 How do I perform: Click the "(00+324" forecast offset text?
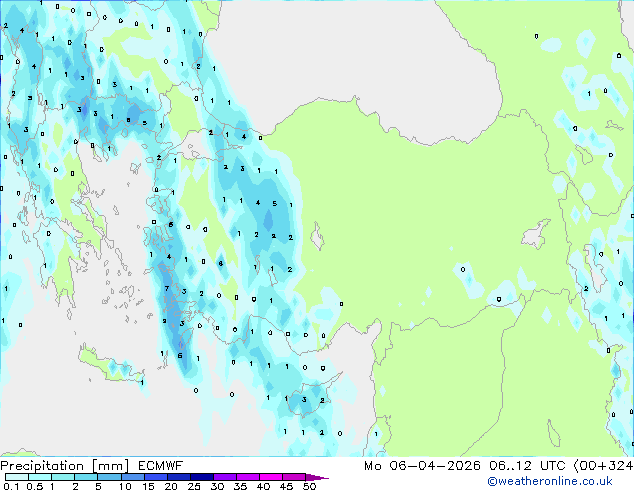coord(603,466)
